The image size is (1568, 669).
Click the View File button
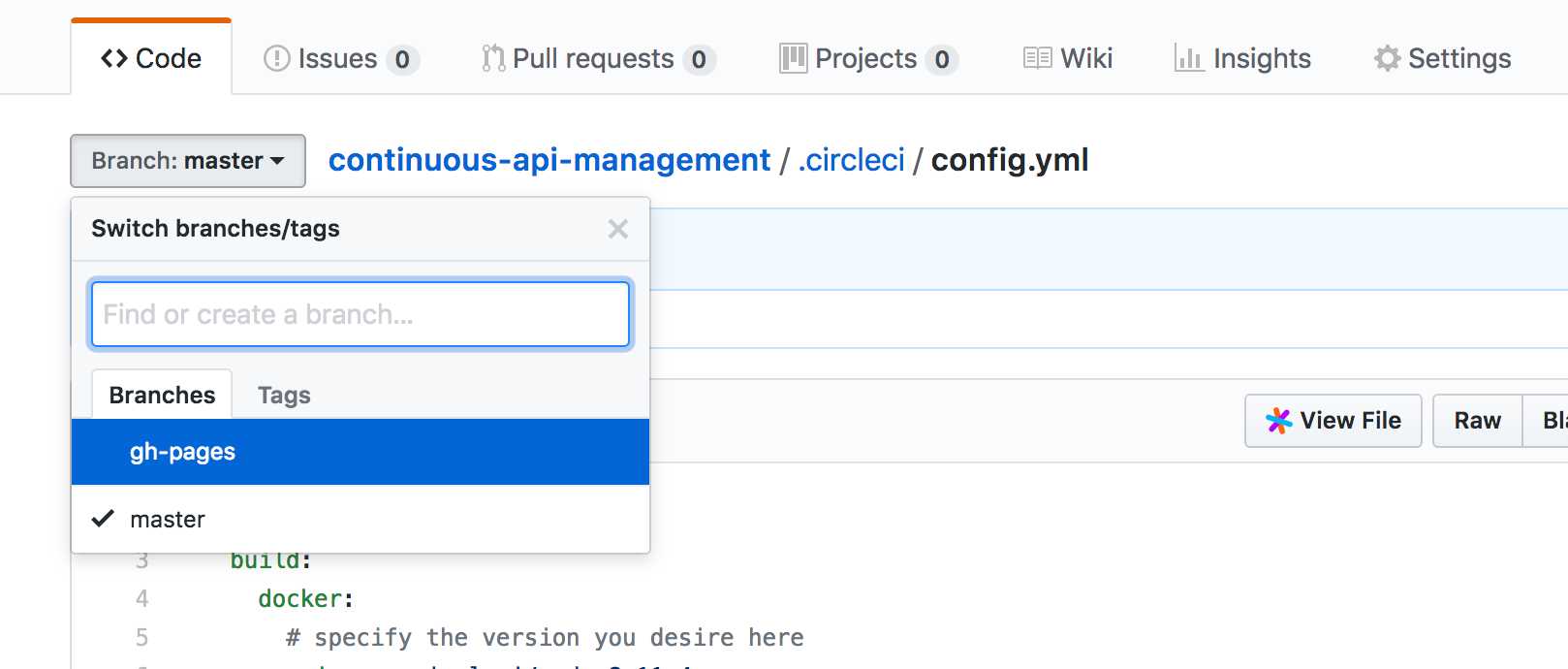1333,421
